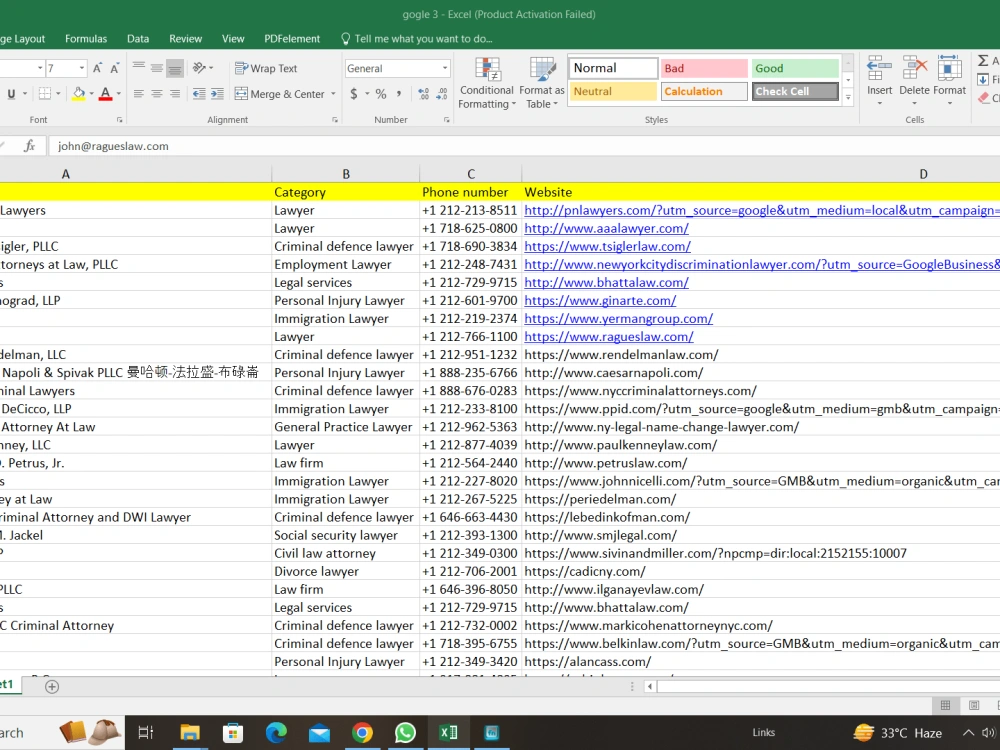
Task: Open Alignment dialog launcher
Action: 335,120
